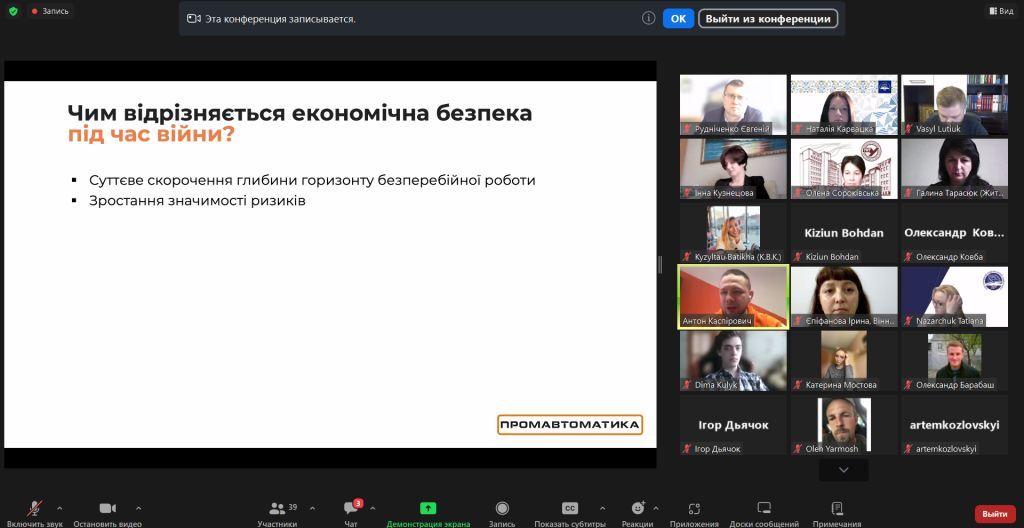1024x528 pixels.
Task: Toggle Показать субтитры captions button
Action: 569,514
